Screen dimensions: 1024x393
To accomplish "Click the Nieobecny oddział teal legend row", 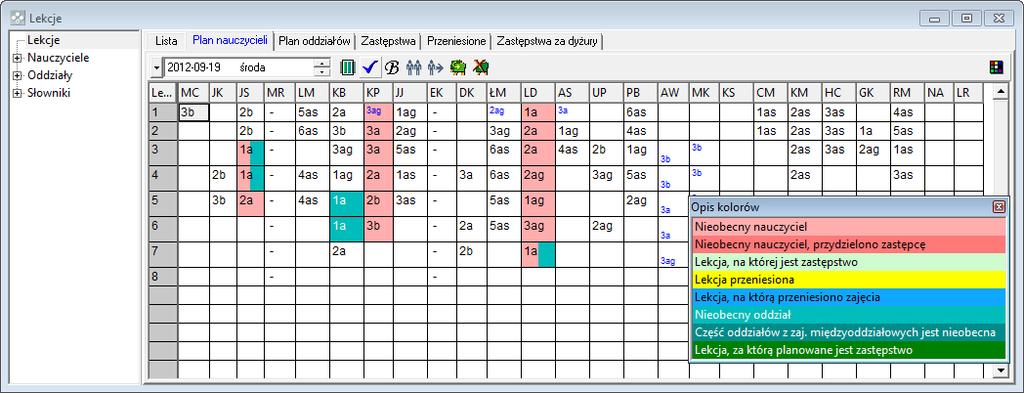I will [x=848, y=315].
